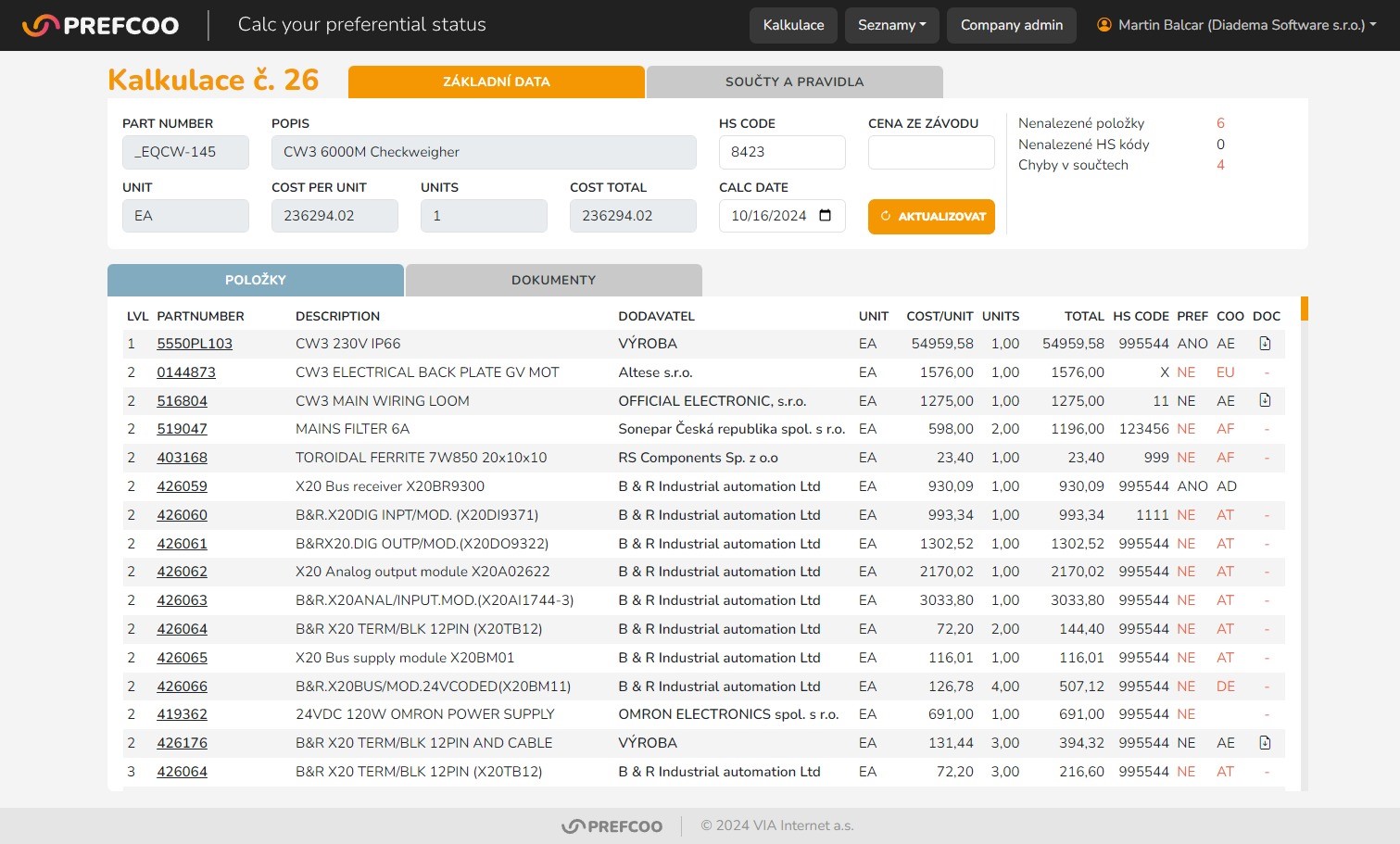Open part number 0144873 link
This screenshot has width=1400, height=844.
[186, 372]
